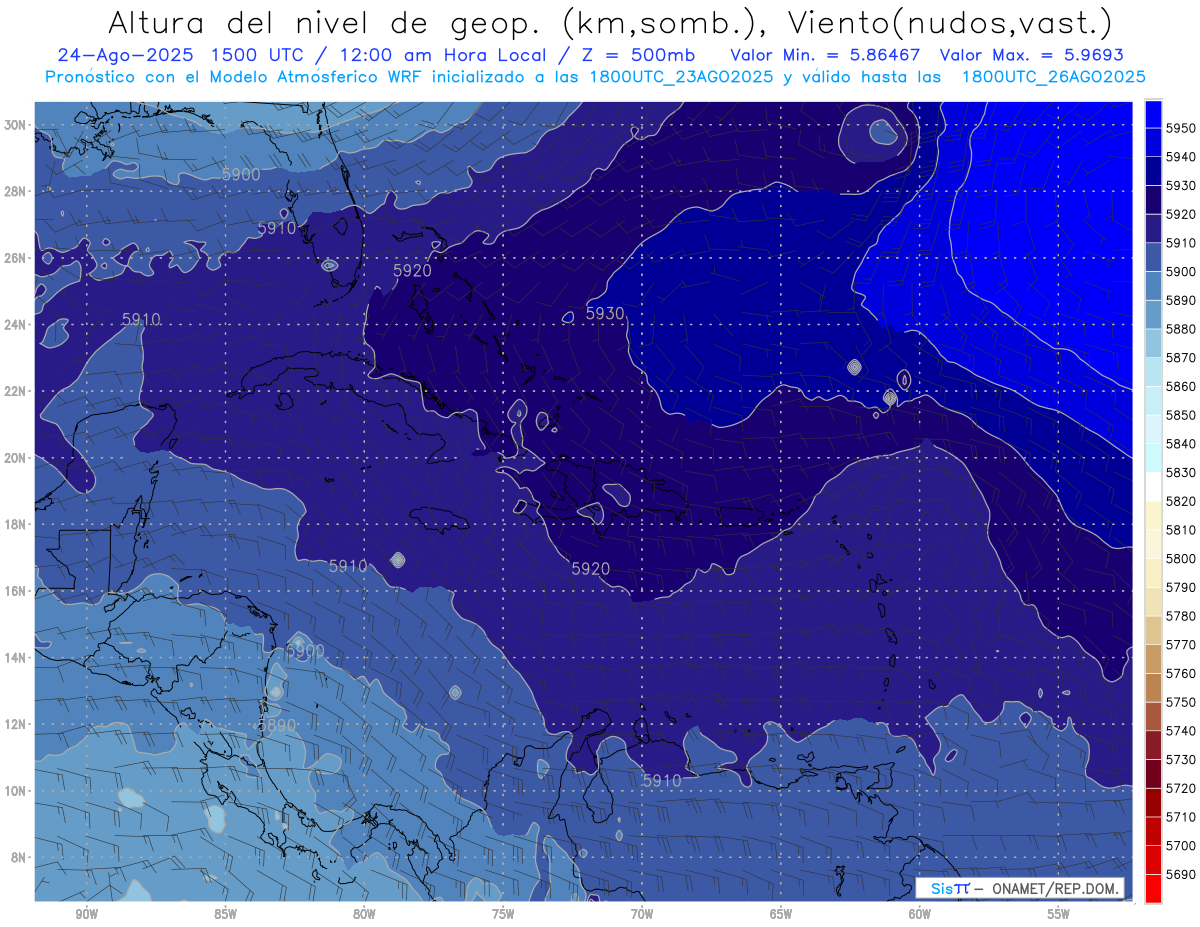Screen dimensions: 1200x927
Task: Click the 5870 color scale label
Action: pyautogui.click(x=1180, y=357)
